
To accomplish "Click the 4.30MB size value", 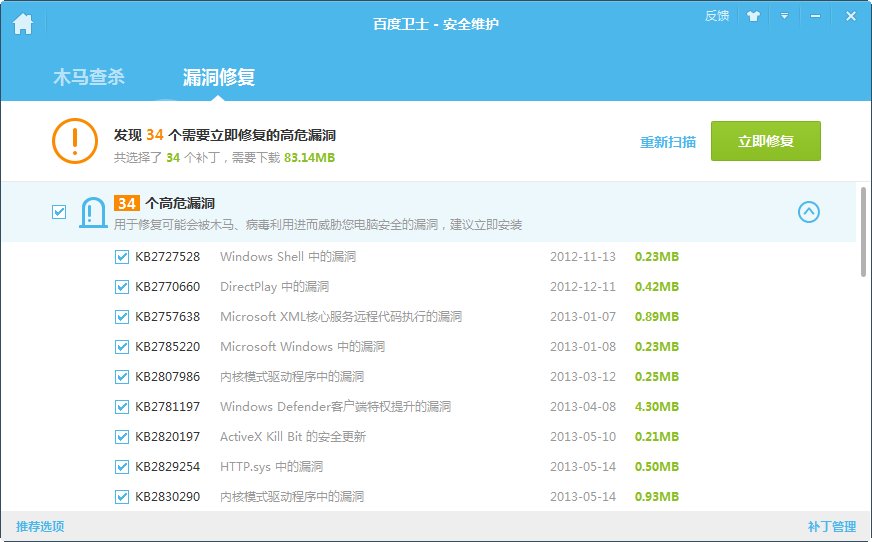I will pos(657,407).
